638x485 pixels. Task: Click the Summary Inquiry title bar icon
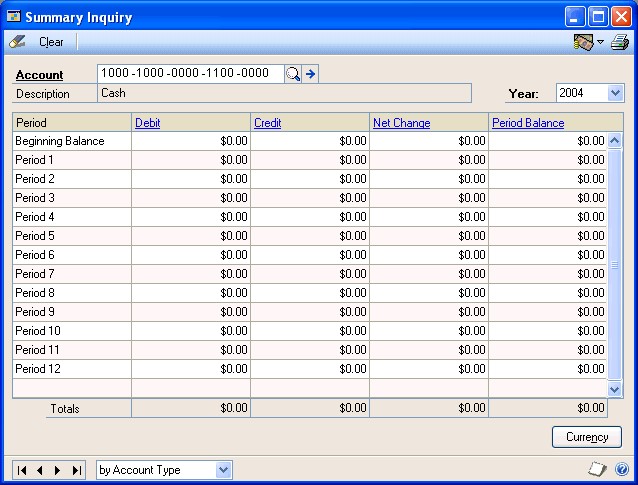tap(13, 17)
